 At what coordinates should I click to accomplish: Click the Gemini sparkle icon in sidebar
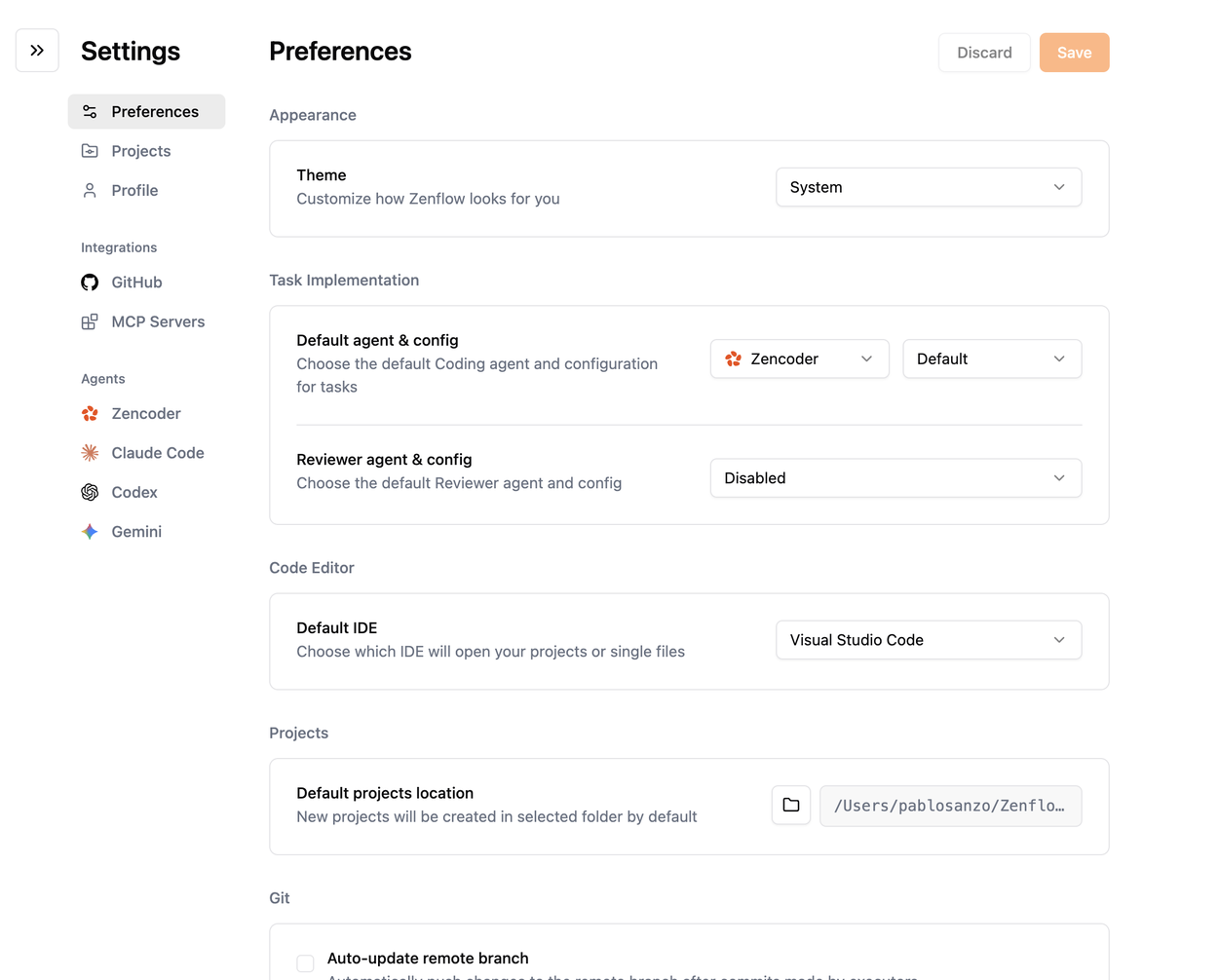point(90,531)
